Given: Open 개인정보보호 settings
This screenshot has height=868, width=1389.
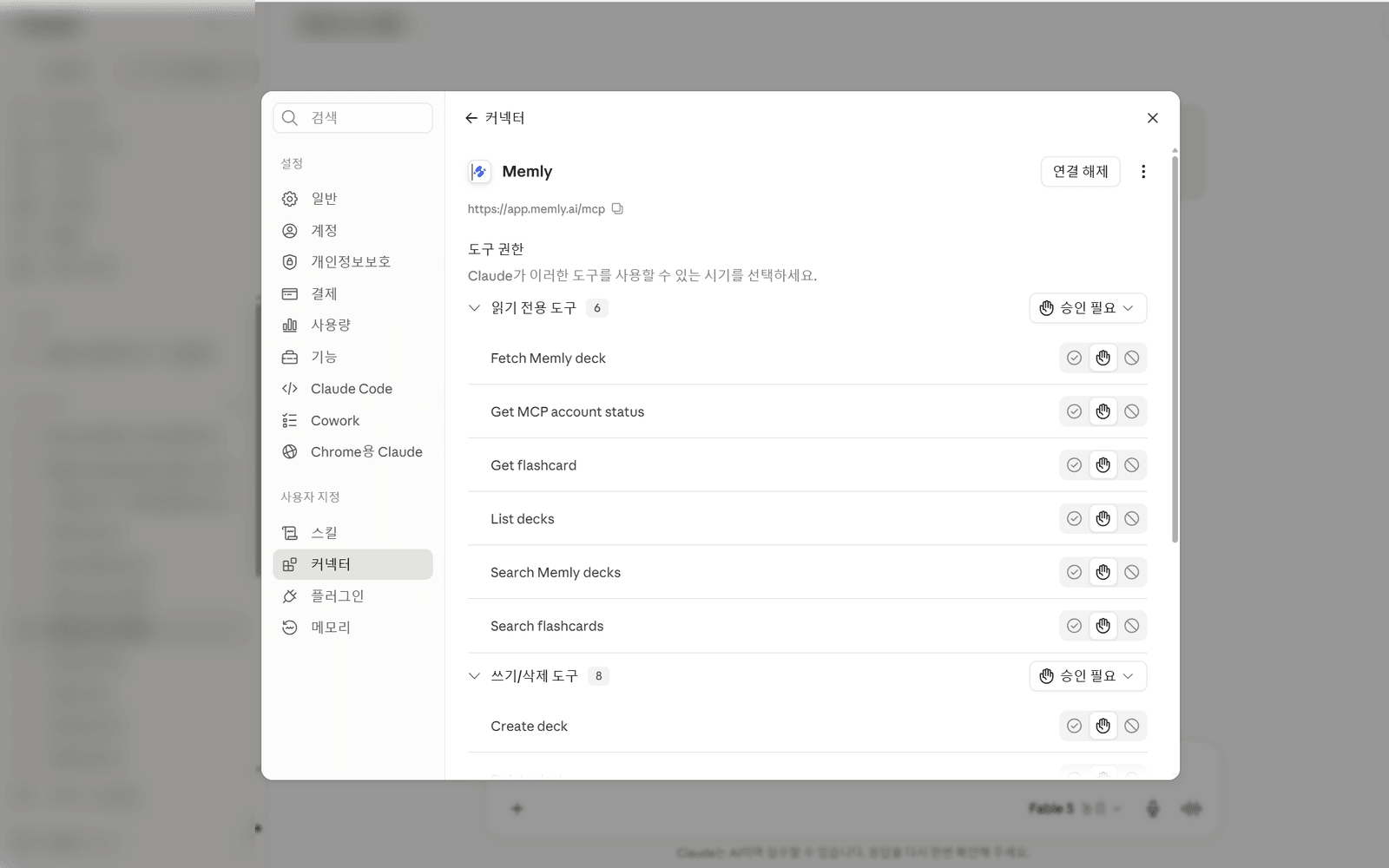Looking at the screenshot, I should (x=352, y=262).
